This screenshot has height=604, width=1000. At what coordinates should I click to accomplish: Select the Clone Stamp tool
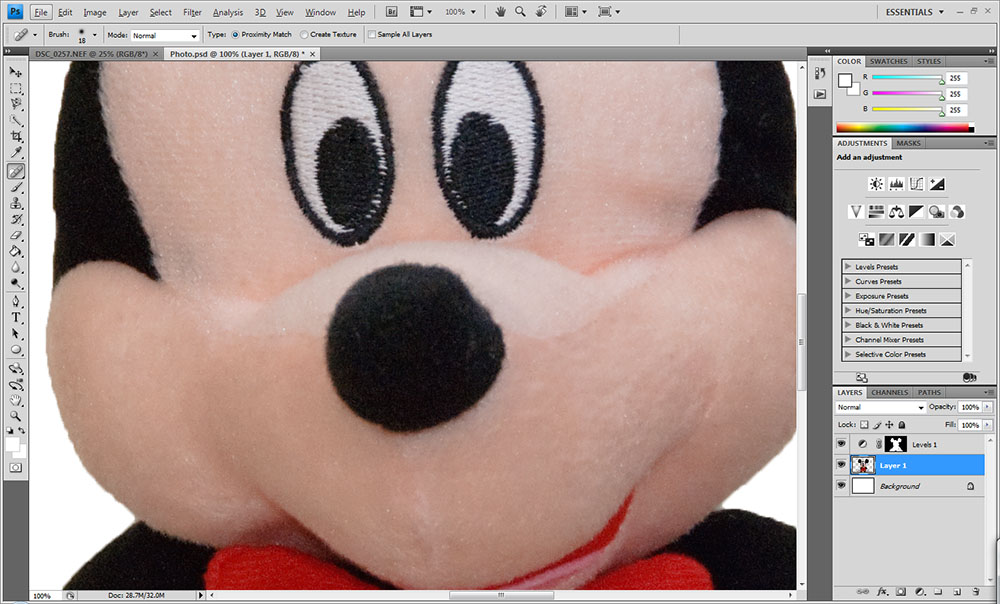16,203
